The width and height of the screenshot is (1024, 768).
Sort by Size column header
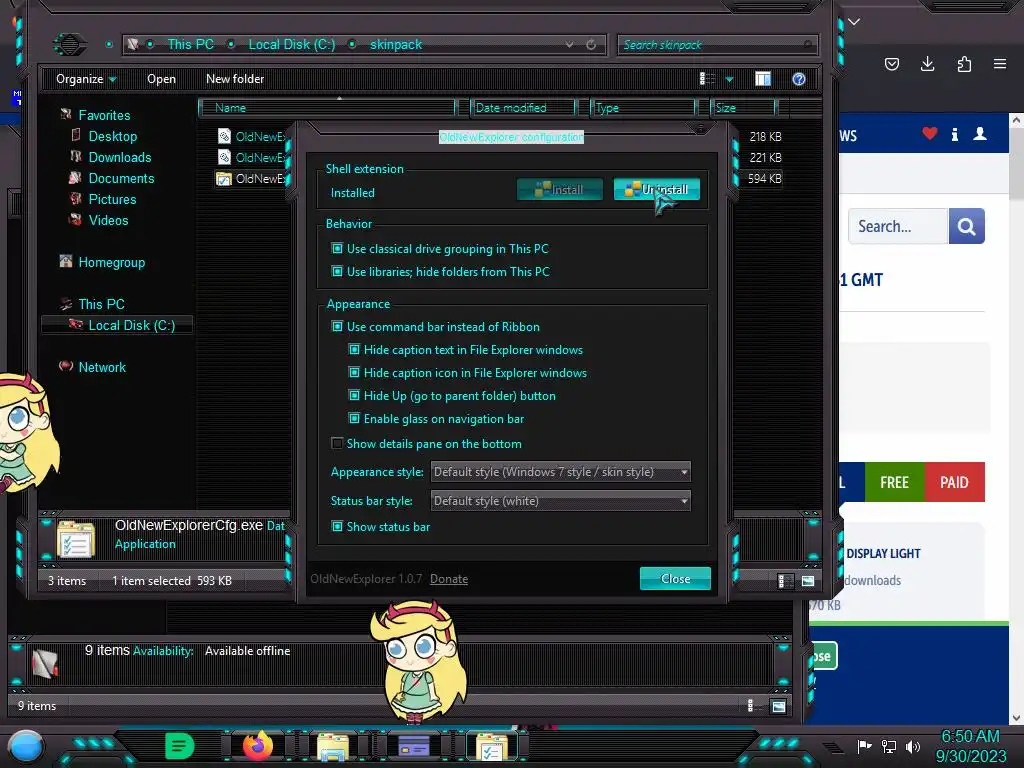(x=743, y=108)
